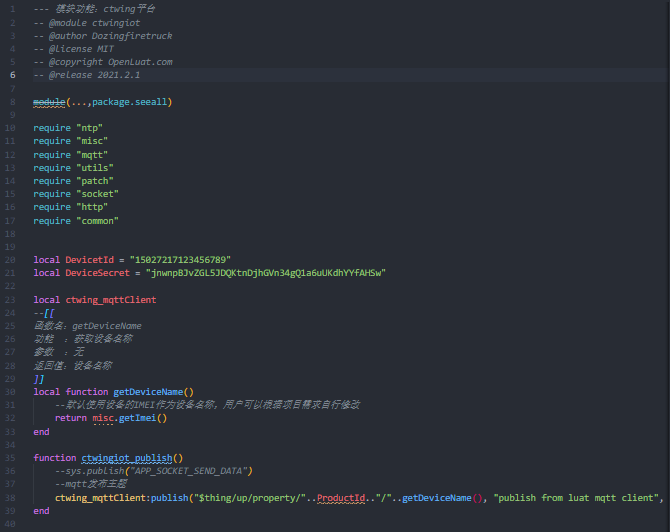Click the @module ctwingiot comment
Image resolution: width=670 pixels, height=532 pixels.
(x=87, y=23)
